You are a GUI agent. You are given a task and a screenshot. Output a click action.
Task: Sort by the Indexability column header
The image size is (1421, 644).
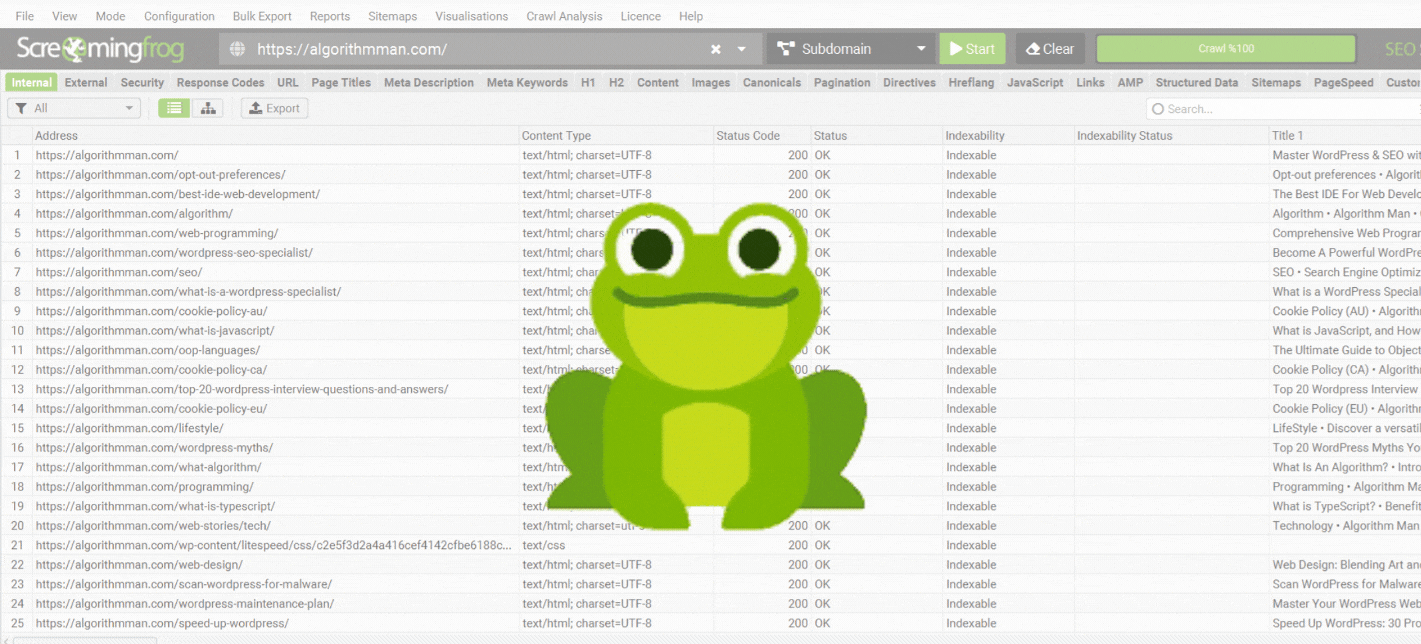click(1008, 136)
